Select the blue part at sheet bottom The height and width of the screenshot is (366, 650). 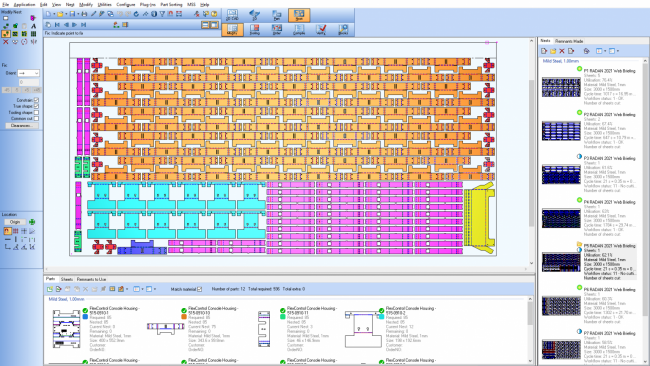coord(142,247)
